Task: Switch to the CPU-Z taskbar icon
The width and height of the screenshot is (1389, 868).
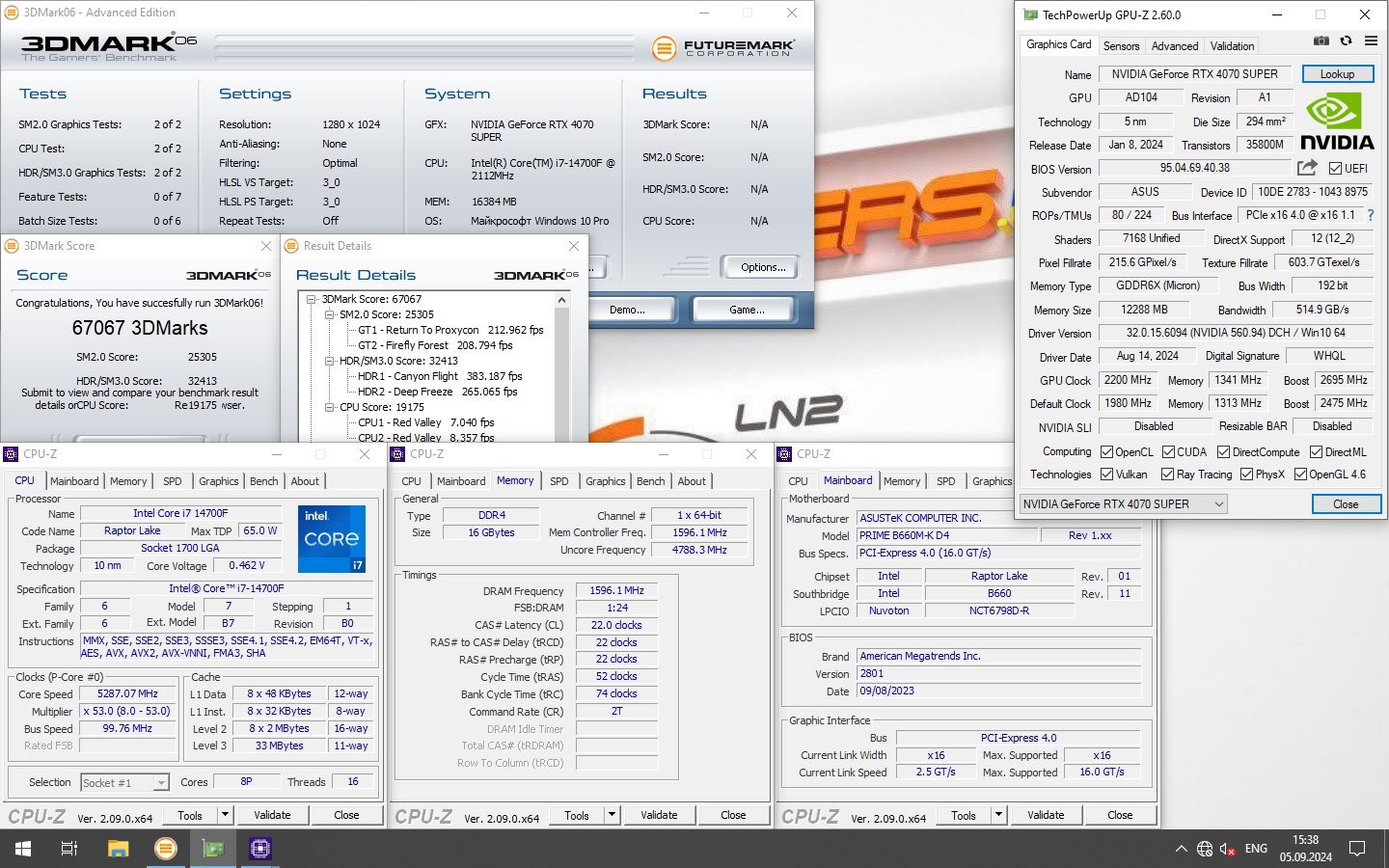Action: point(260,849)
